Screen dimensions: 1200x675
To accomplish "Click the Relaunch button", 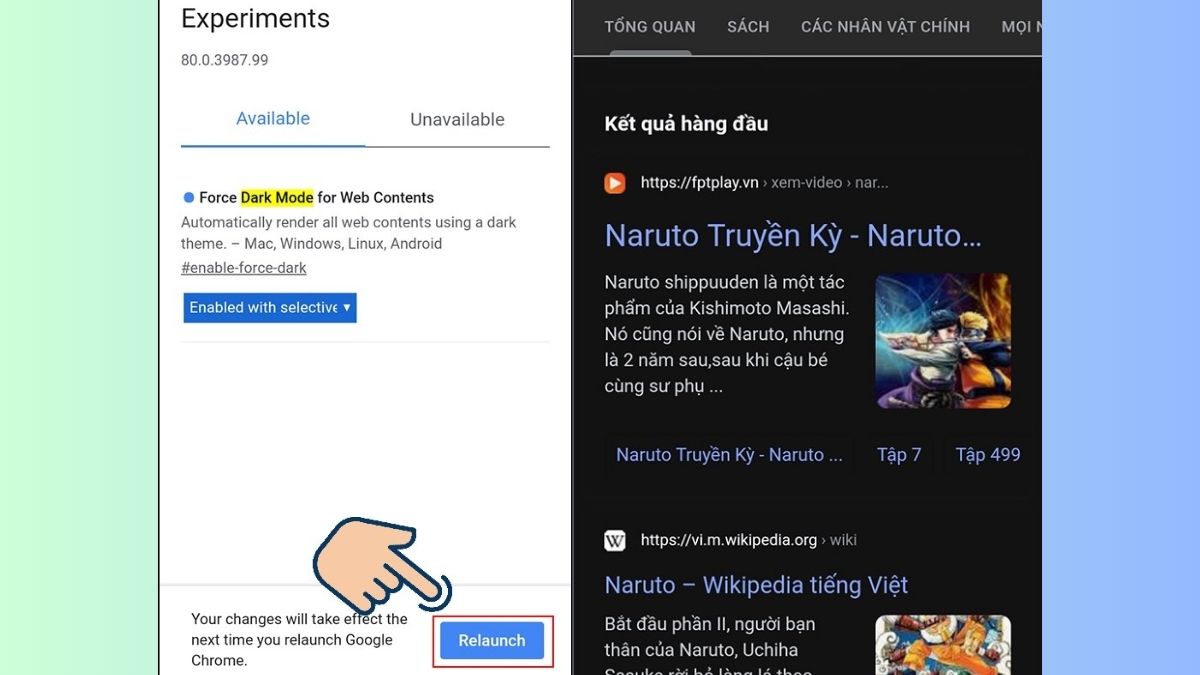I will tap(492, 640).
